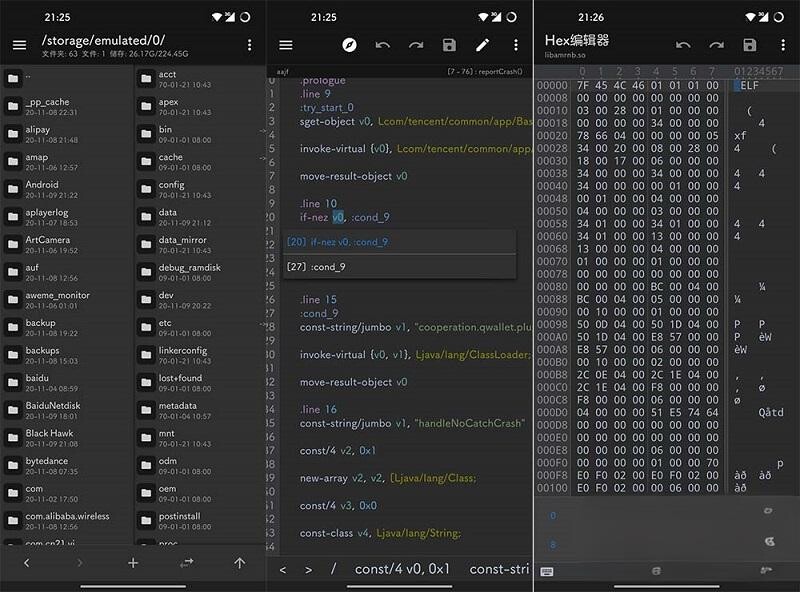Screen dimensions: 800x592
Task: Open the bin folder
Action: [199, 134]
